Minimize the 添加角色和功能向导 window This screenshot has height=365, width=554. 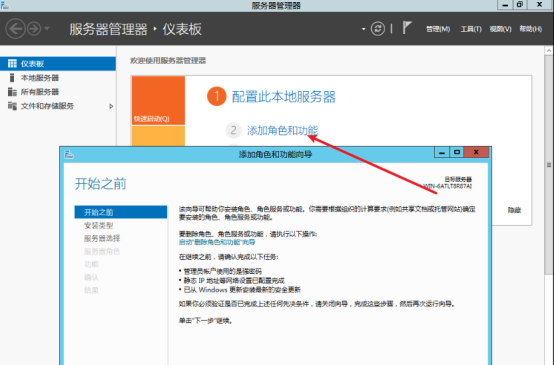[442, 153]
